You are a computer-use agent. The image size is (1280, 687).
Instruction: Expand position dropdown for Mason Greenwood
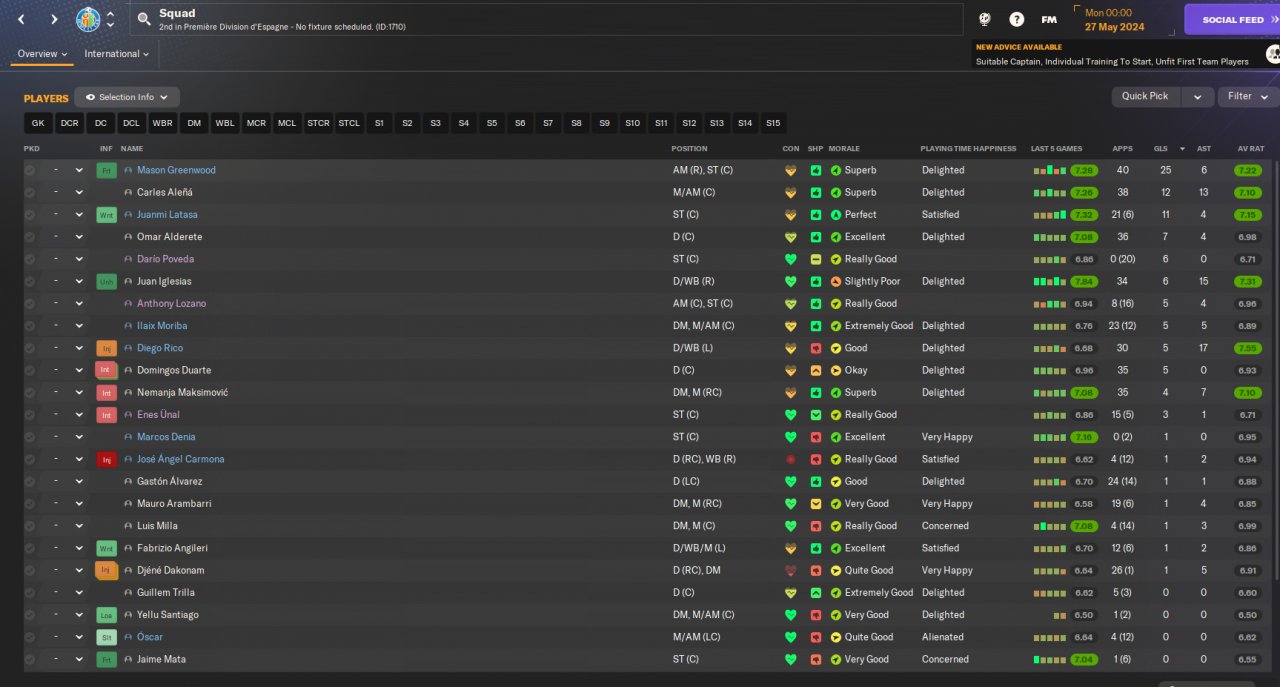79,170
